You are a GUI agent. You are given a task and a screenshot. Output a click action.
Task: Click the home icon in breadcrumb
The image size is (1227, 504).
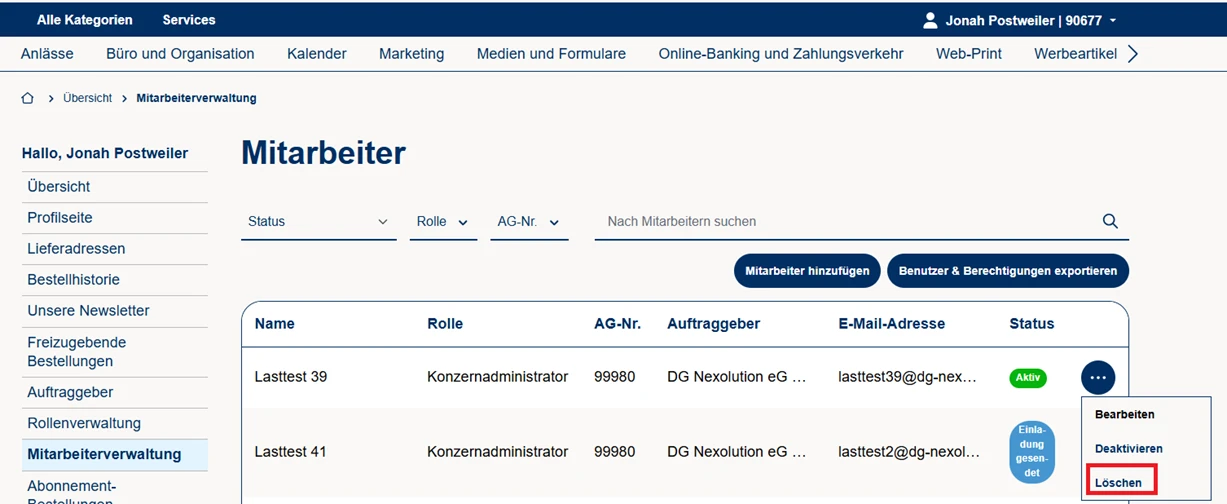coord(28,98)
